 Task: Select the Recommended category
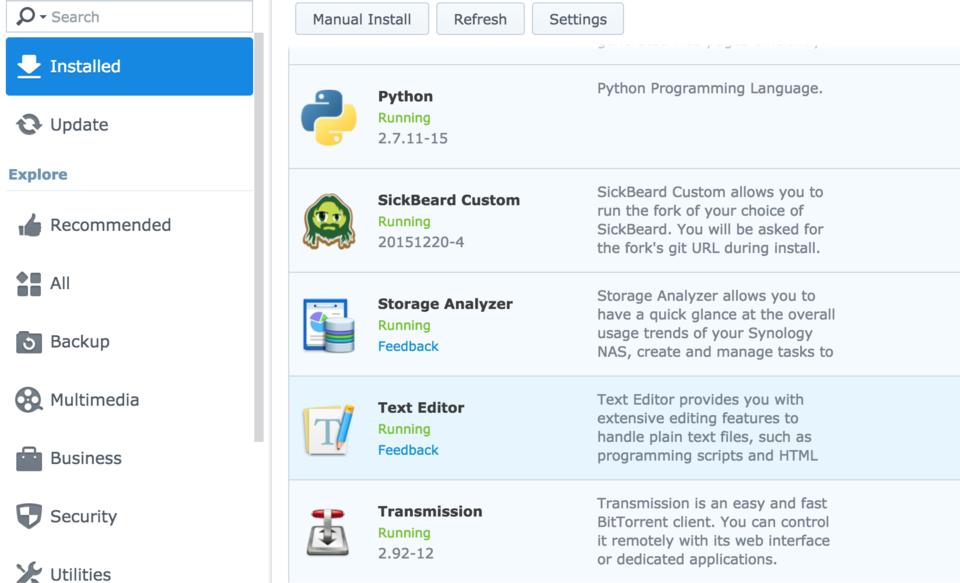pyautogui.click(x=110, y=225)
